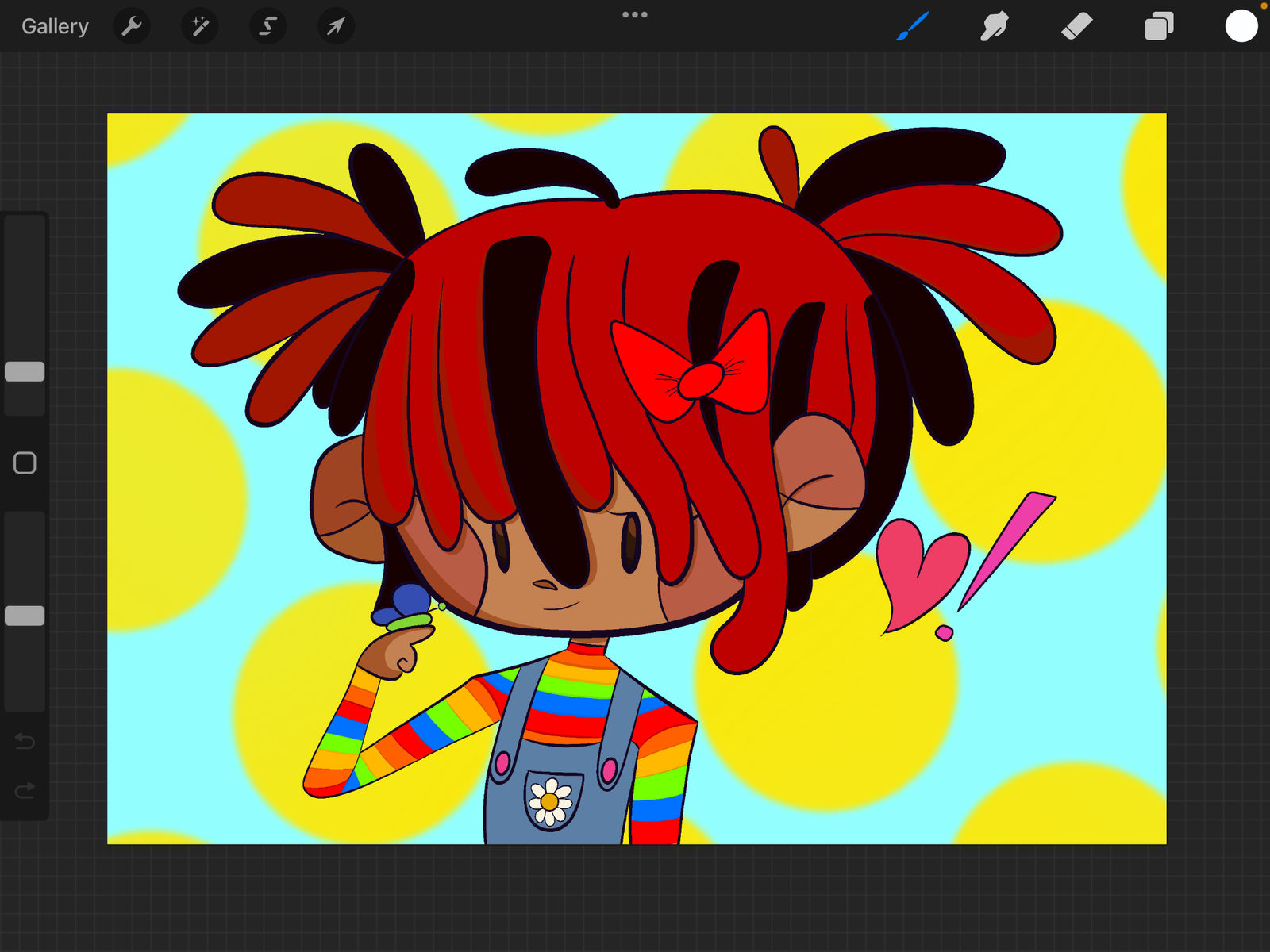The width and height of the screenshot is (1270, 952).
Task: Select the Eraser tool
Action: pyautogui.click(x=1077, y=26)
